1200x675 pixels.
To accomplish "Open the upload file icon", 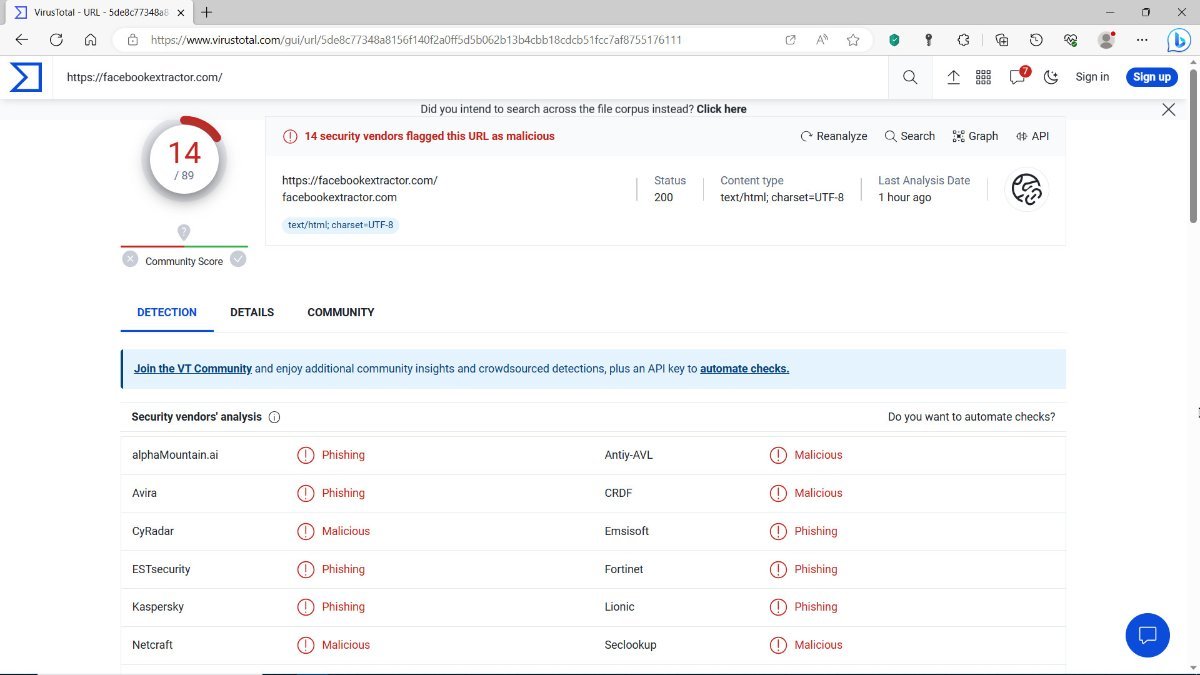I will (953, 77).
